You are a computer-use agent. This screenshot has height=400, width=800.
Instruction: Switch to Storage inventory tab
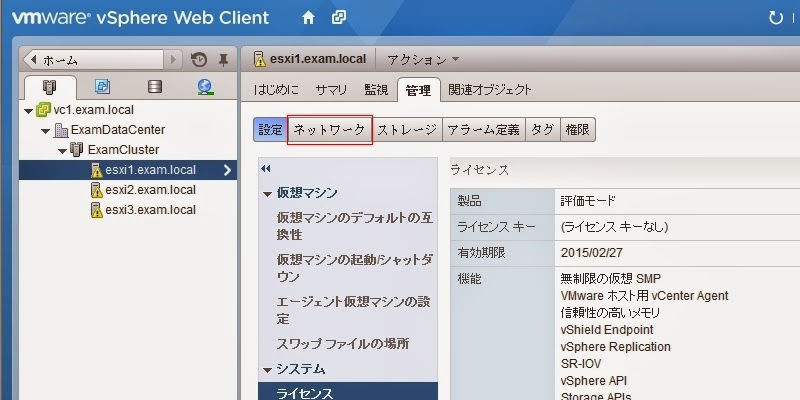click(x=155, y=87)
